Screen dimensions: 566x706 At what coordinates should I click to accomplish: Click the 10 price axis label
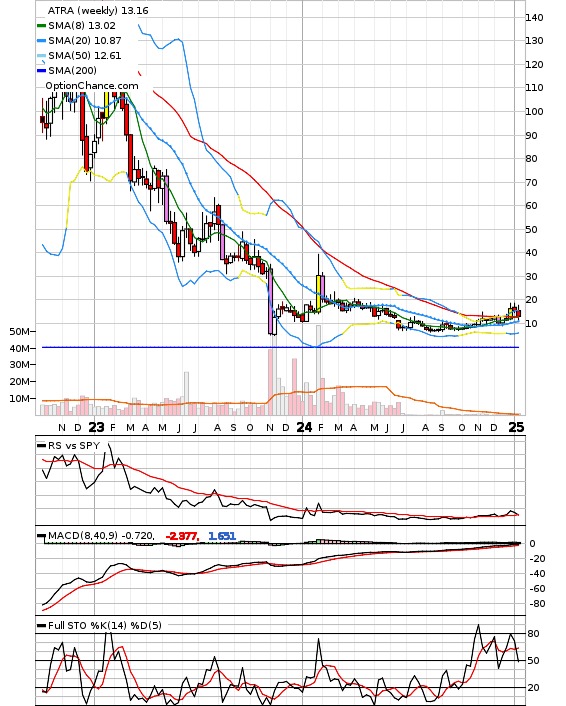pyautogui.click(x=531, y=323)
